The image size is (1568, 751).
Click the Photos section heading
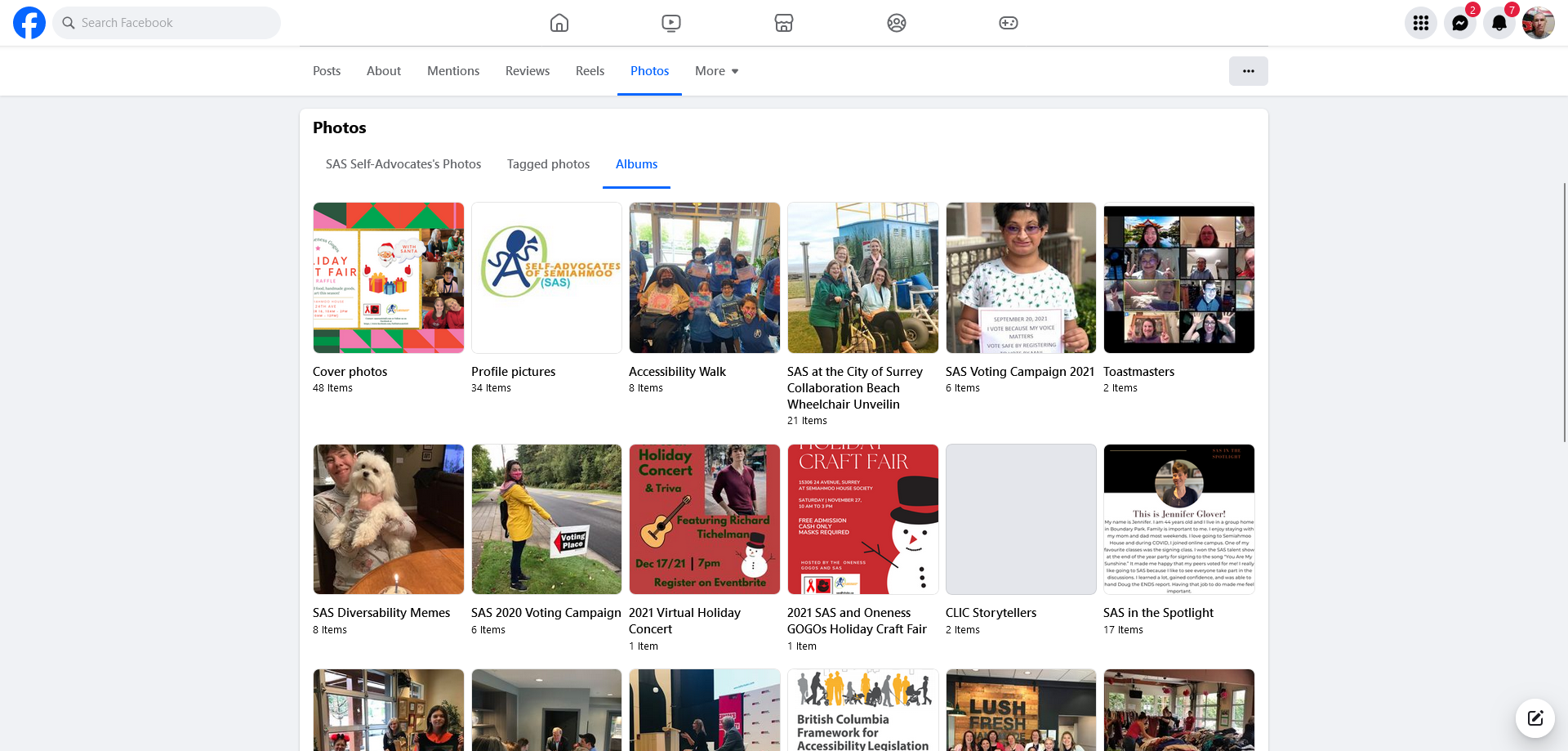340,127
